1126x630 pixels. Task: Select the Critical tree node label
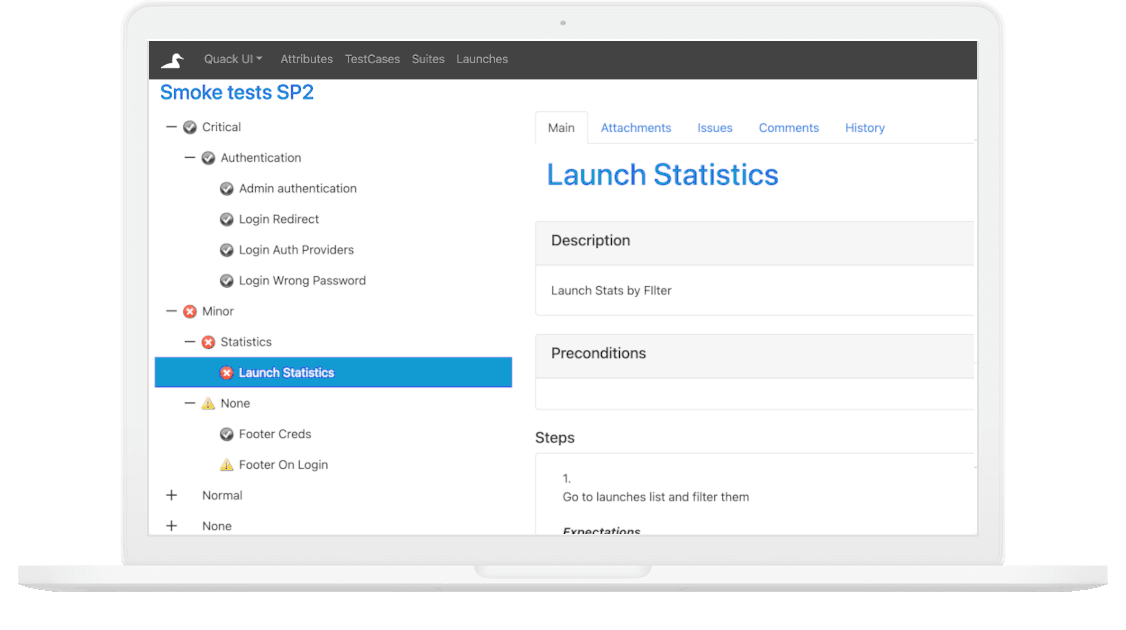(x=221, y=127)
